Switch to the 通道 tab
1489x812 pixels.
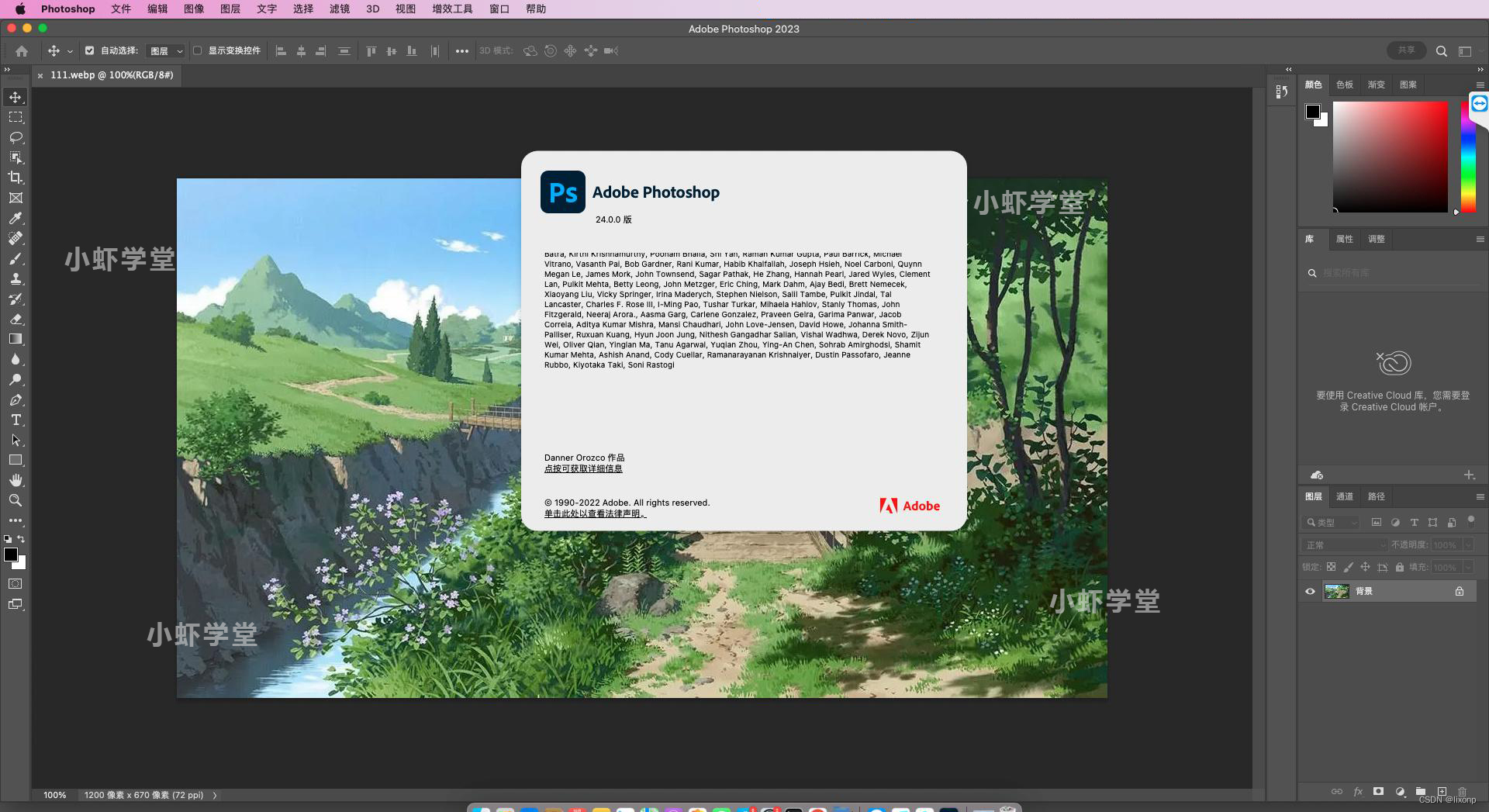tap(1345, 496)
